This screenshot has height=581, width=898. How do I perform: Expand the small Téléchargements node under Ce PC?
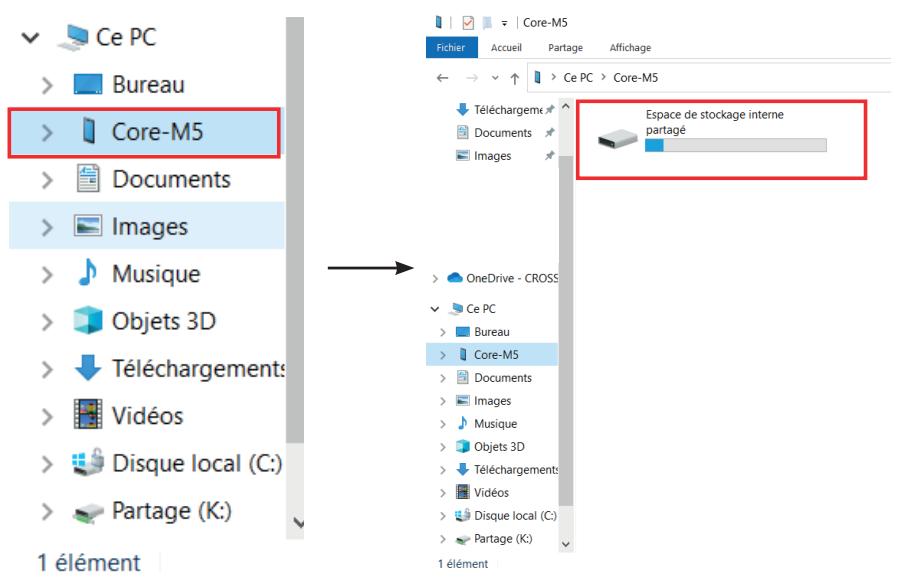(x=442, y=470)
